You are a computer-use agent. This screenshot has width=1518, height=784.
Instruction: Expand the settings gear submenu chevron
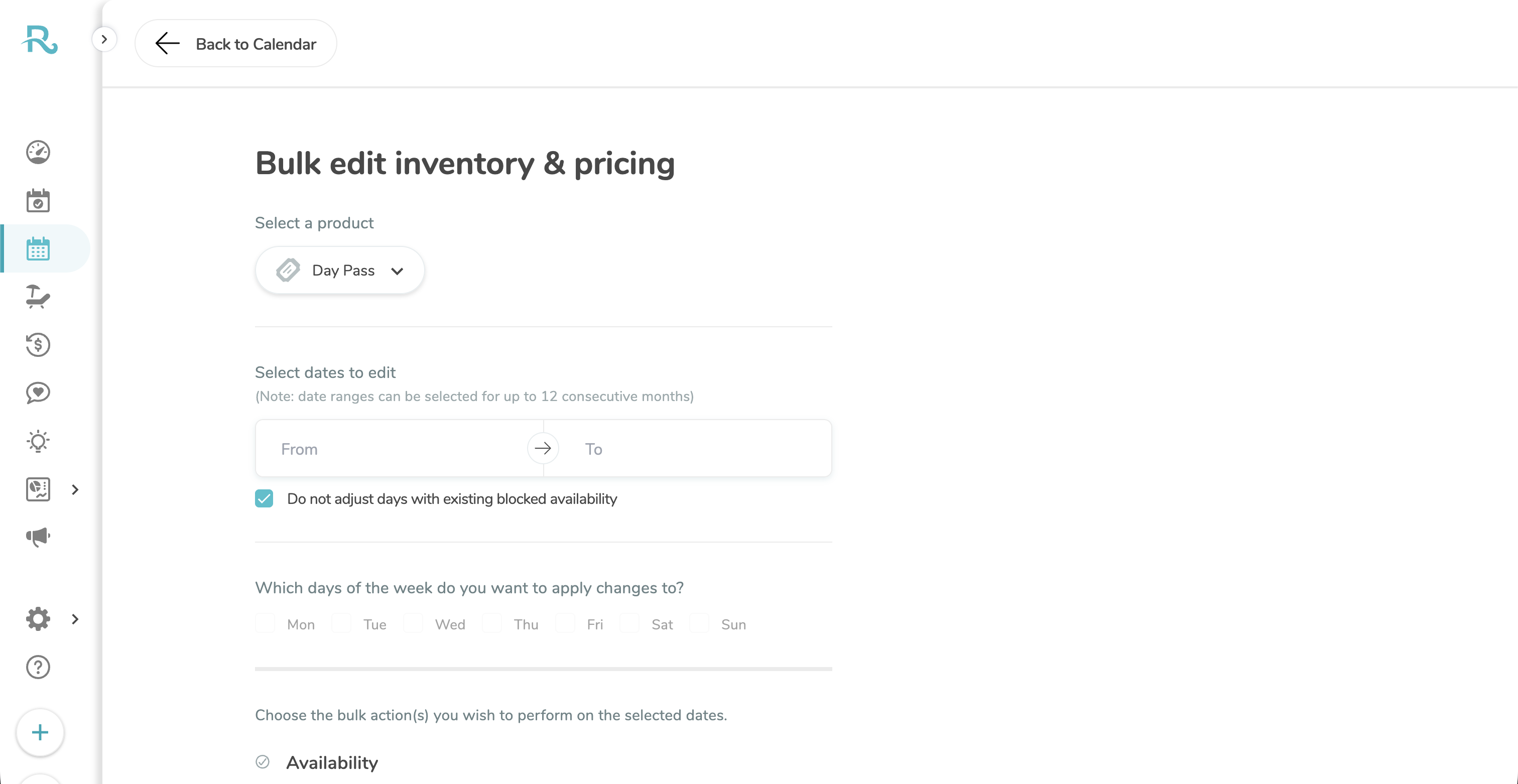coord(75,619)
